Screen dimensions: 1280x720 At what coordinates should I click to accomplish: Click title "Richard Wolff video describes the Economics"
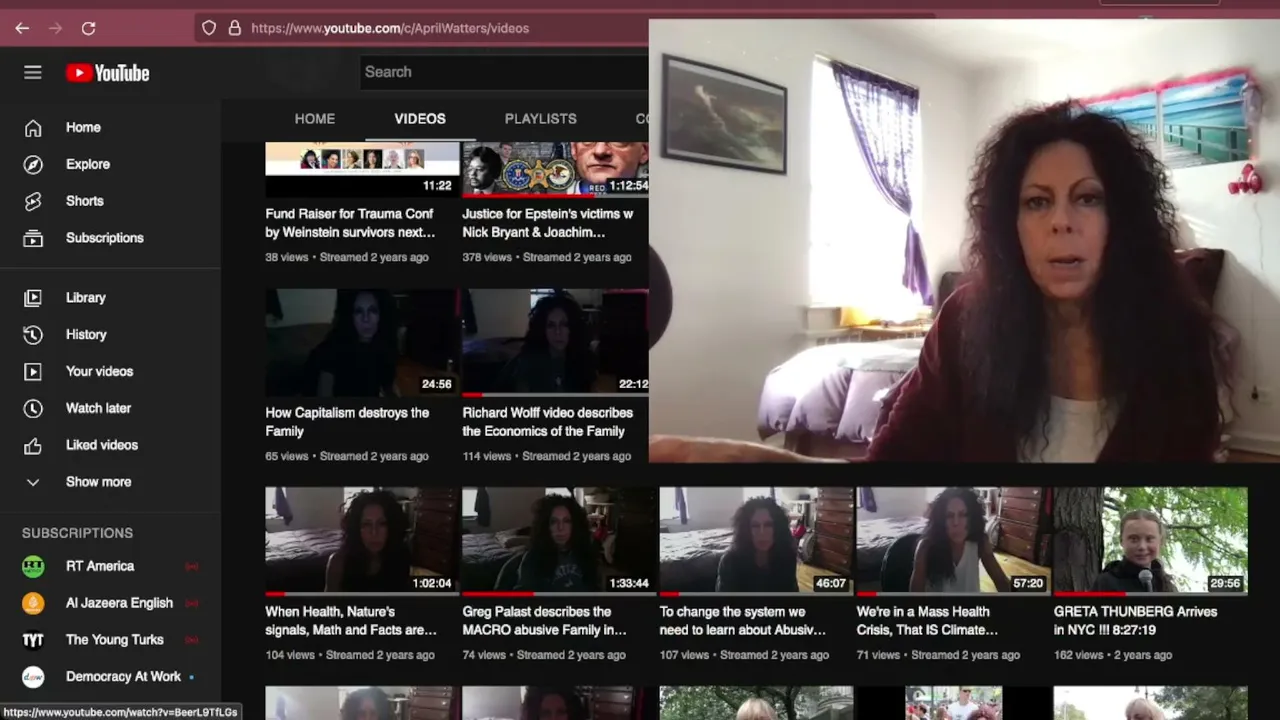pos(547,422)
